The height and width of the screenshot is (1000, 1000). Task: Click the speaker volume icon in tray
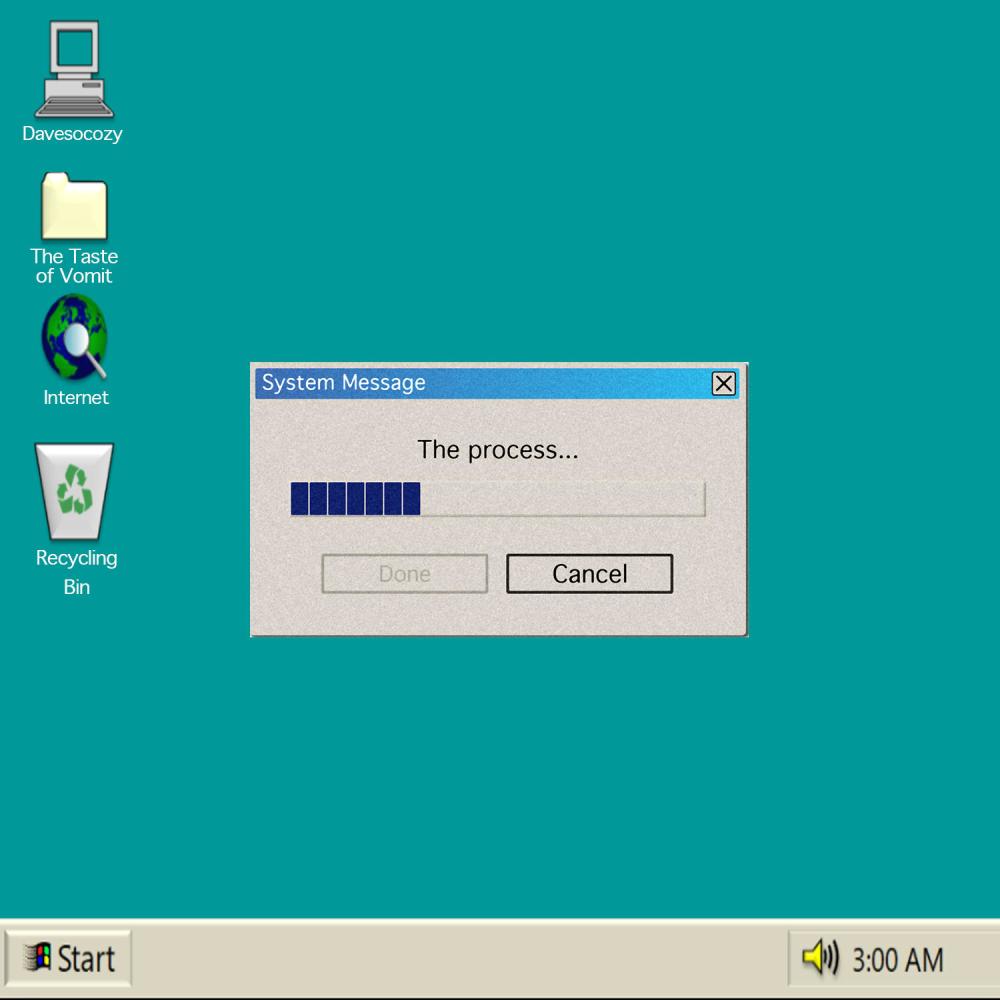820,957
